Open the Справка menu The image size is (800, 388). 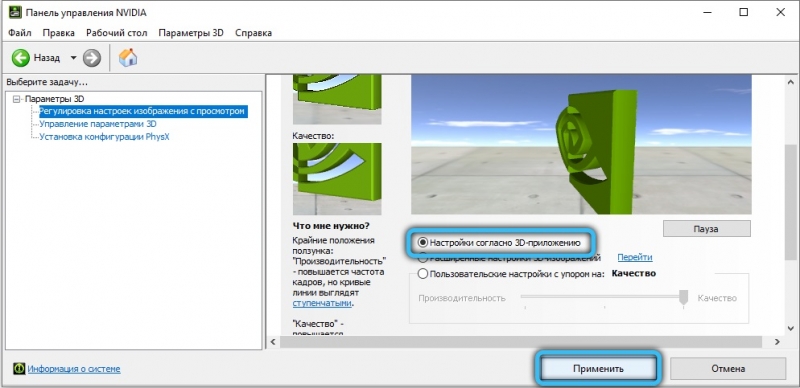pyautogui.click(x=253, y=33)
